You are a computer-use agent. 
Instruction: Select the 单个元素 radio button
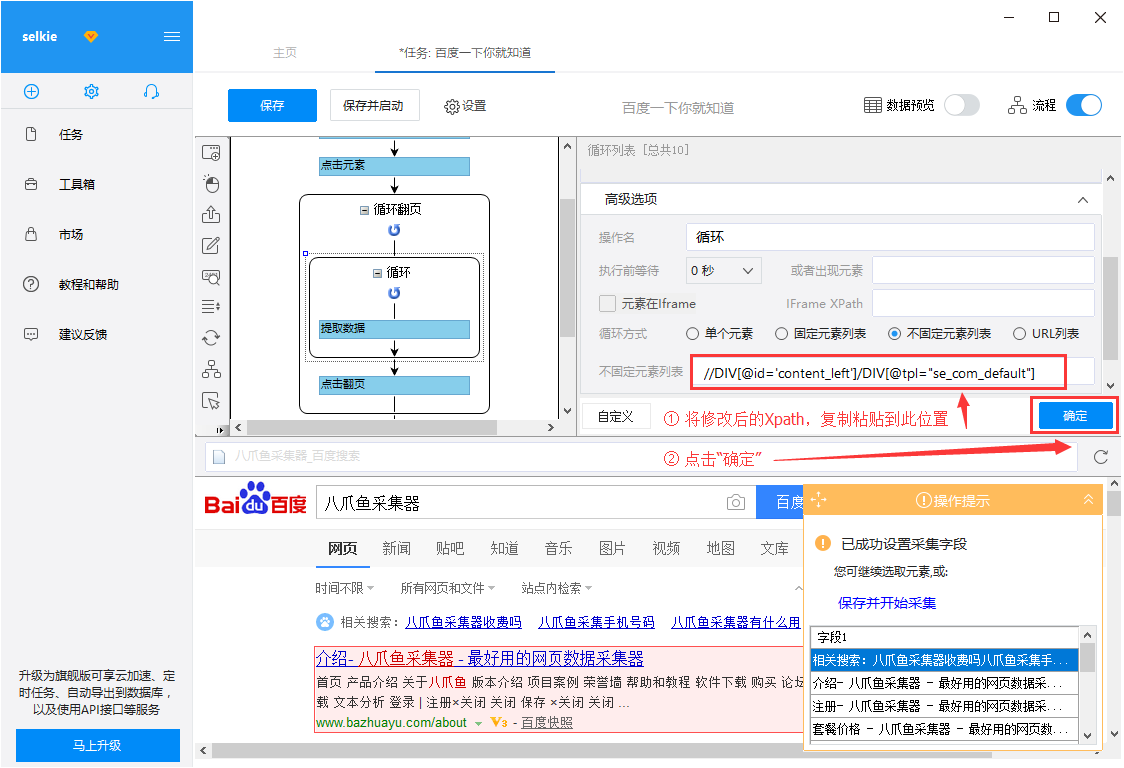pyautogui.click(x=692, y=333)
